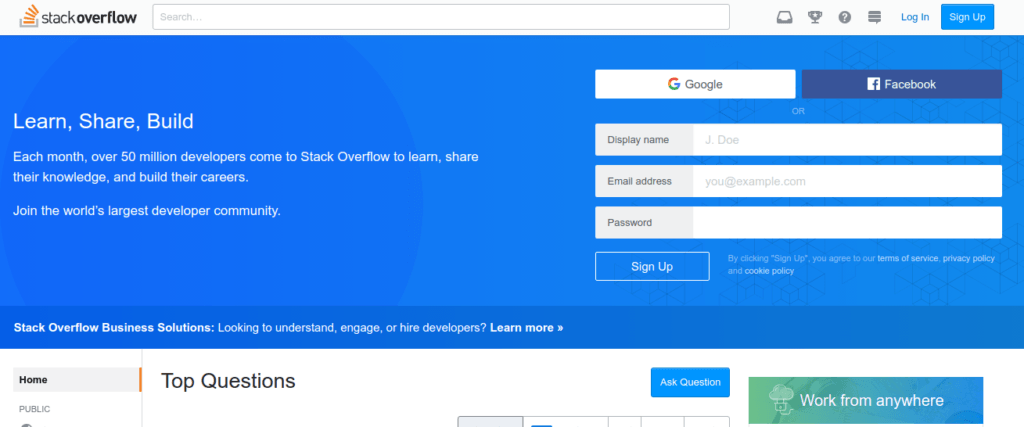Click the help question mark icon
Screen dimensions: 1024x427
coord(845,17)
